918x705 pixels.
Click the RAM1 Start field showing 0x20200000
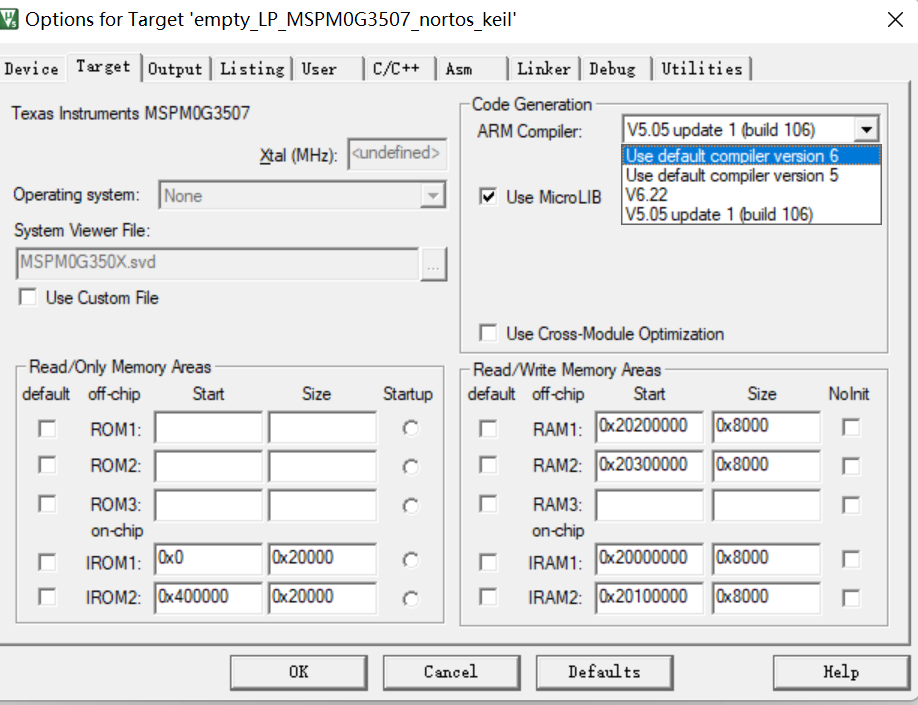coord(649,427)
